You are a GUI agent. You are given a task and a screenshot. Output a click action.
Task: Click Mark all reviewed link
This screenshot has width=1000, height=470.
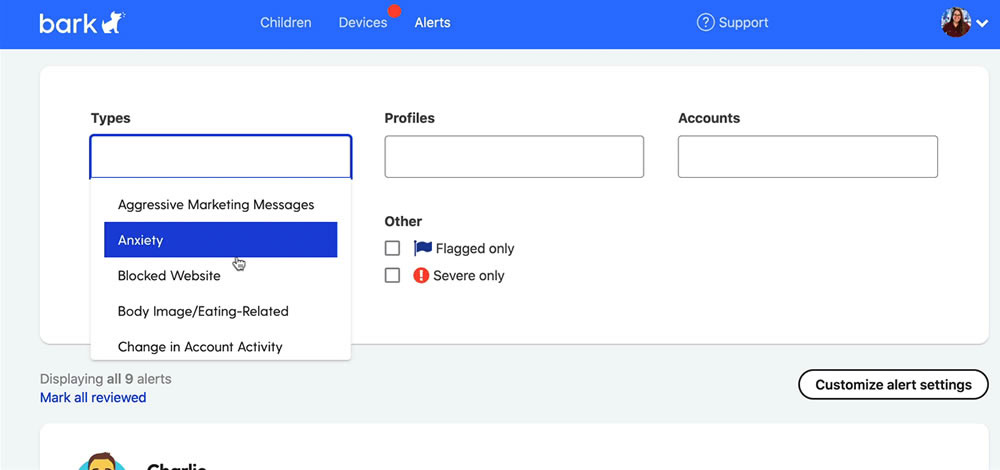pos(93,398)
